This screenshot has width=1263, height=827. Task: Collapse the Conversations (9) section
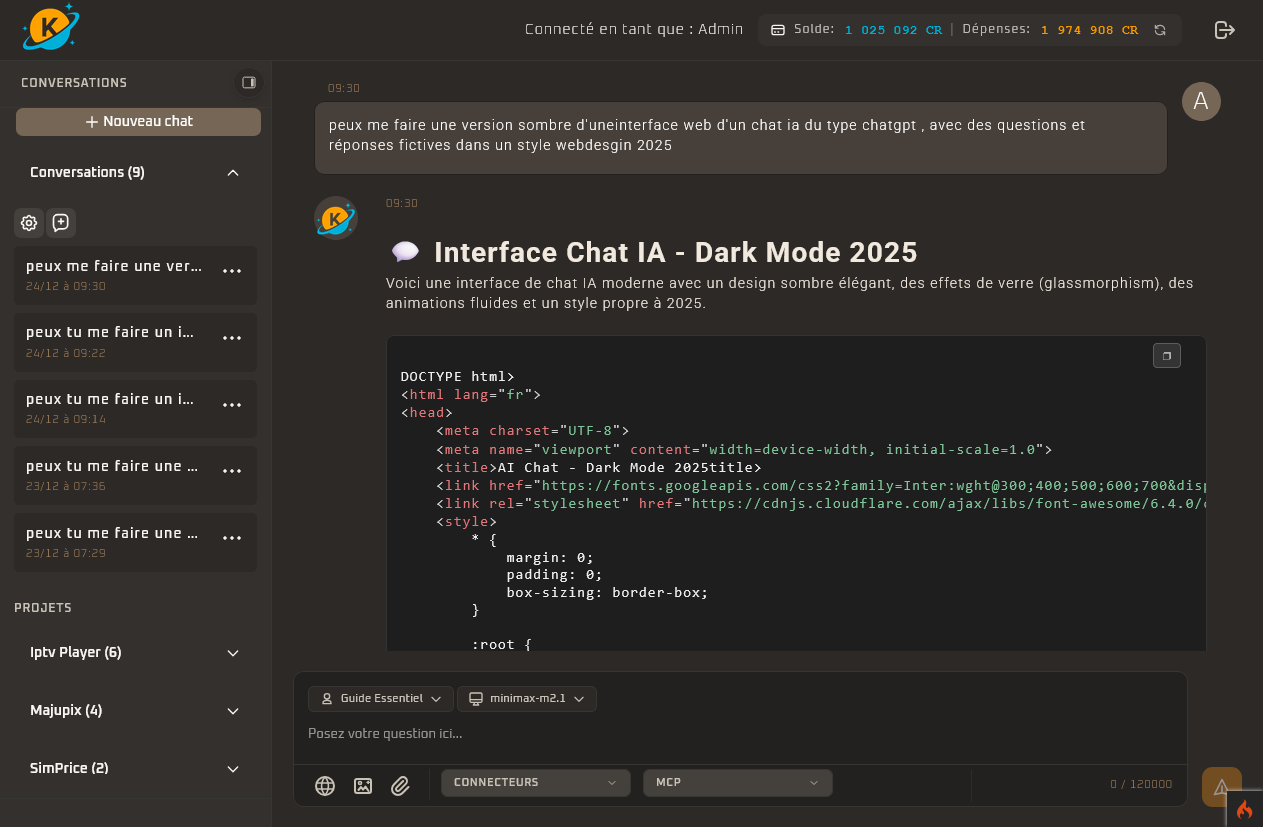coord(233,173)
